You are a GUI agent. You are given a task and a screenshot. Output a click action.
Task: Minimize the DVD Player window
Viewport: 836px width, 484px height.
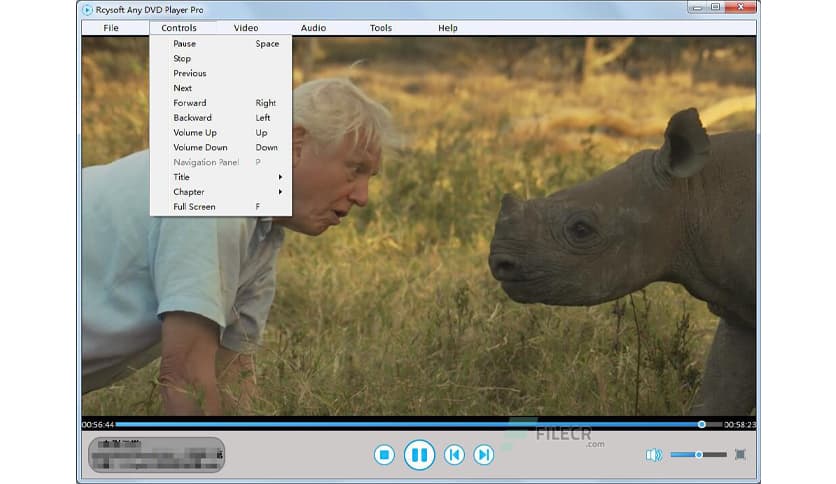697,7
